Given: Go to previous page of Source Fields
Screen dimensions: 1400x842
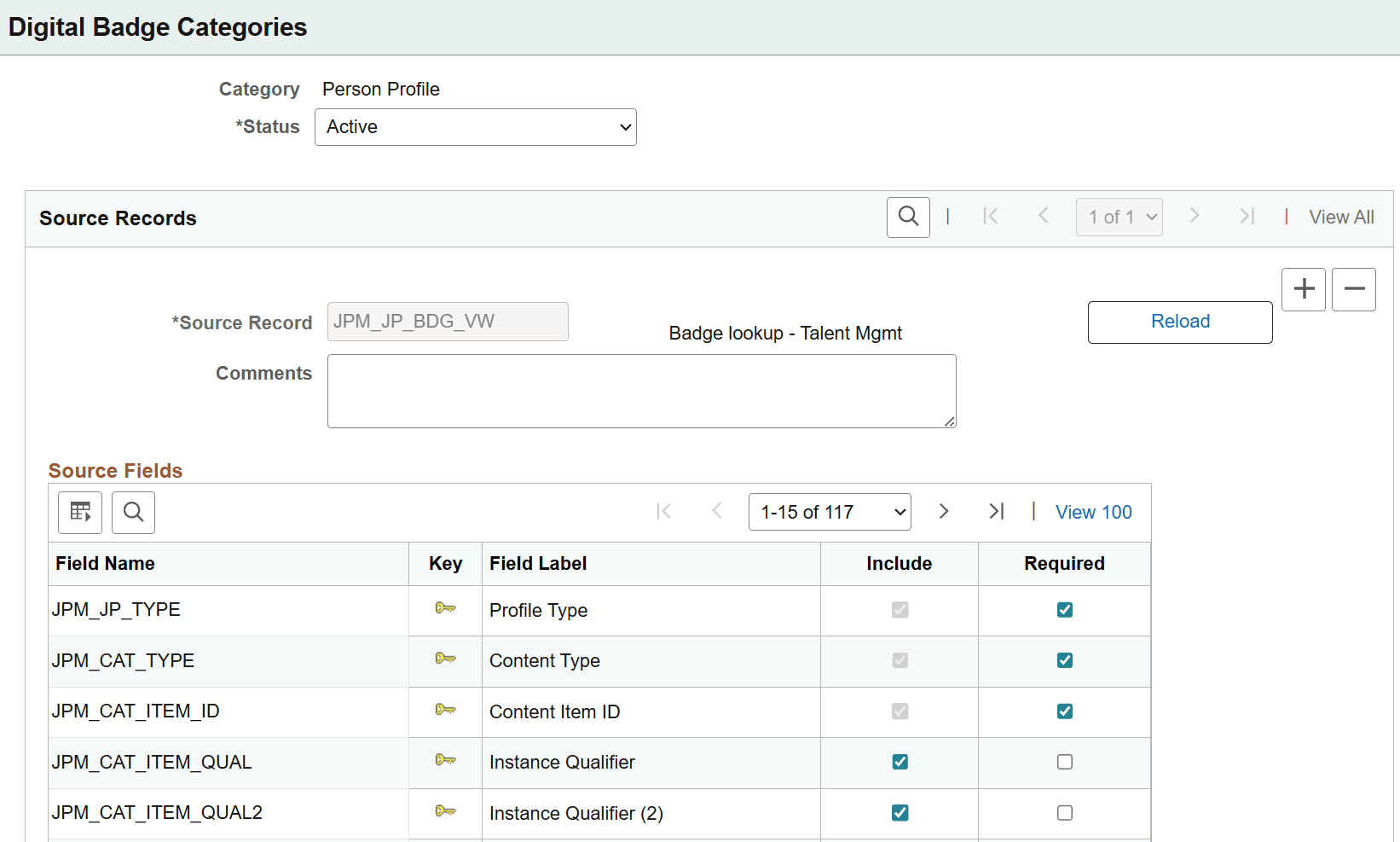Looking at the screenshot, I should [717, 512].
